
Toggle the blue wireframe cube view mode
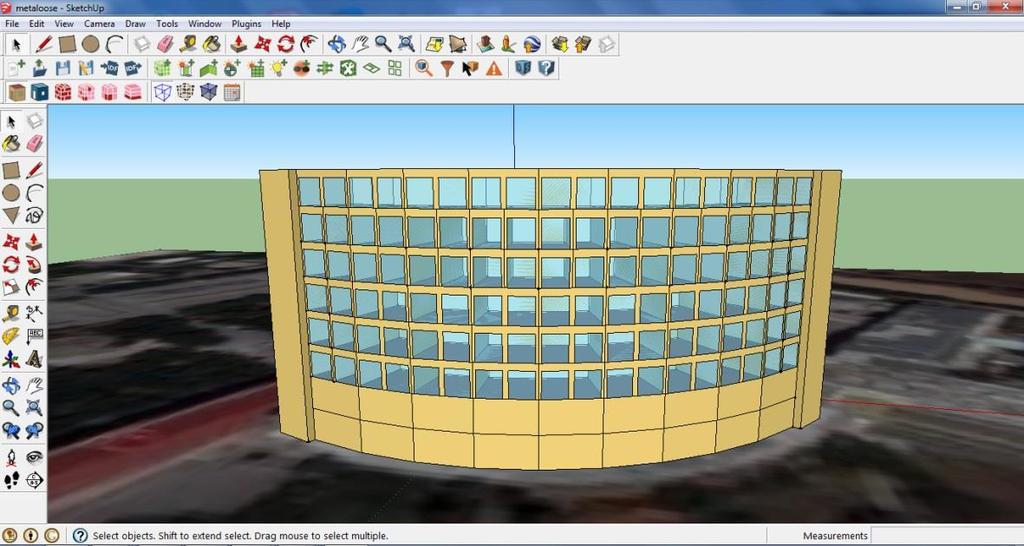click(162, 92)
